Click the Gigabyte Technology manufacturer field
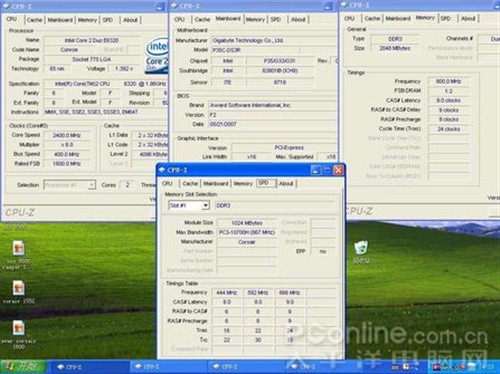Screen dimensions: 500x374 pos(273,40)
